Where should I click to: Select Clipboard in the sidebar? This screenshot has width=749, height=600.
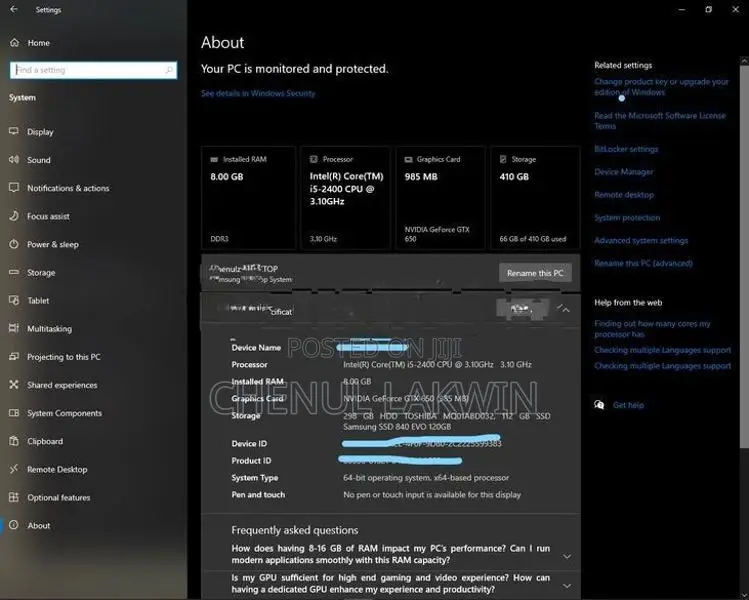pyautogui.click(x=45, y=441)
